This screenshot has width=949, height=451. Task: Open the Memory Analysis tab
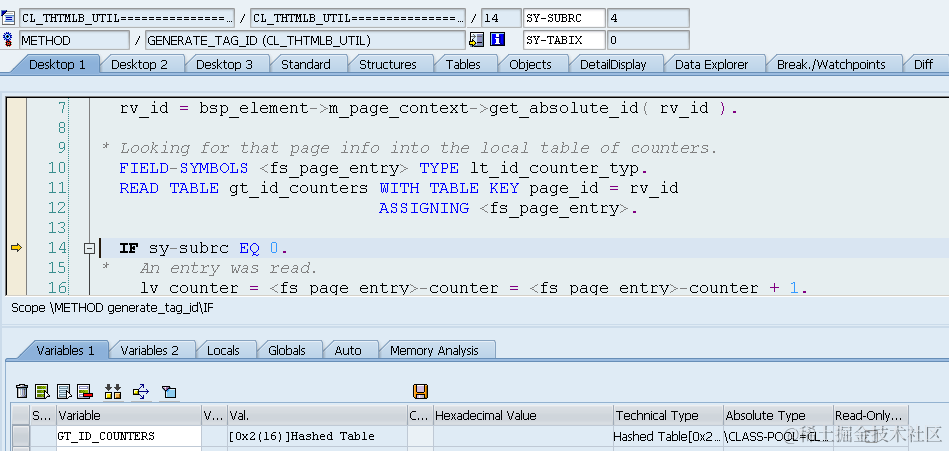434,350
